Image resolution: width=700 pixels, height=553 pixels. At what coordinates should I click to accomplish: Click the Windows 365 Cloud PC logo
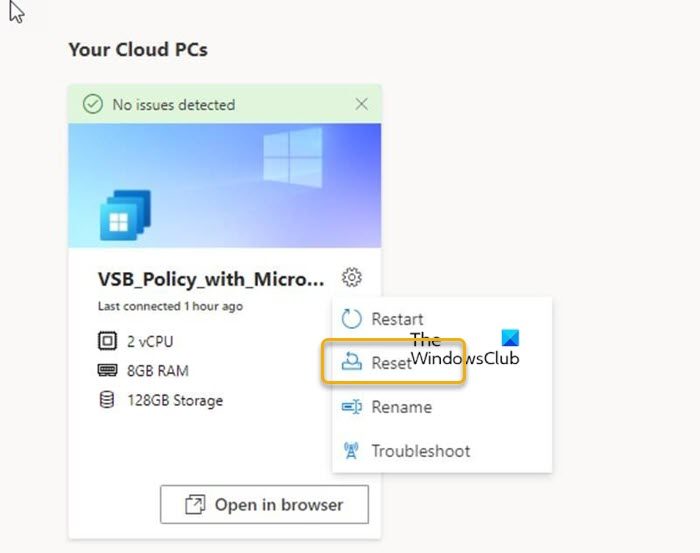tap(125, 215)
